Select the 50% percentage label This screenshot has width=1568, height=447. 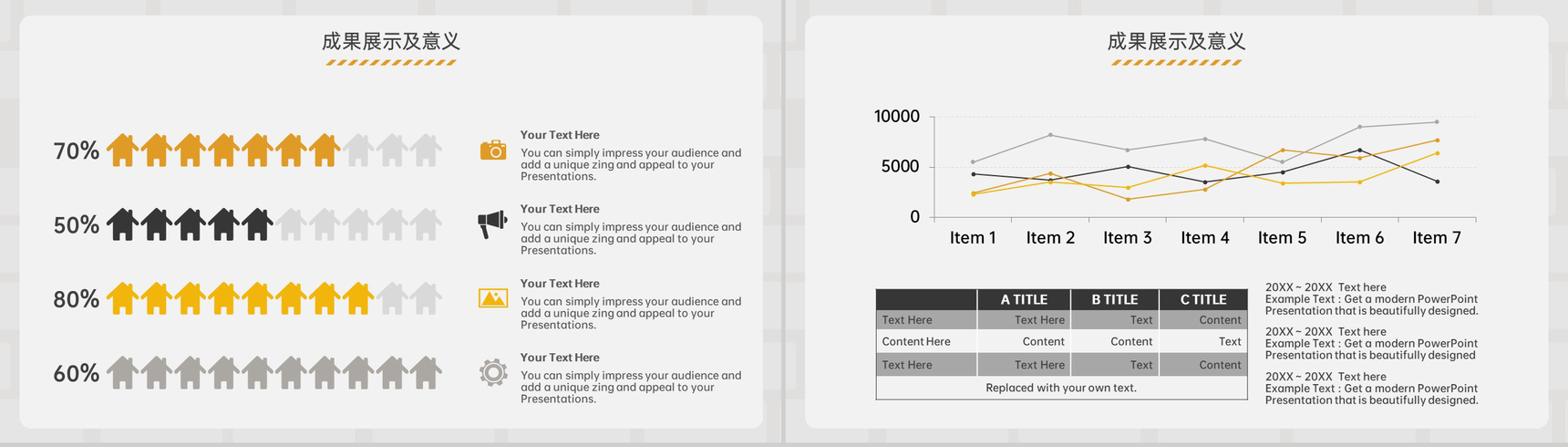[x=77, y=224]
